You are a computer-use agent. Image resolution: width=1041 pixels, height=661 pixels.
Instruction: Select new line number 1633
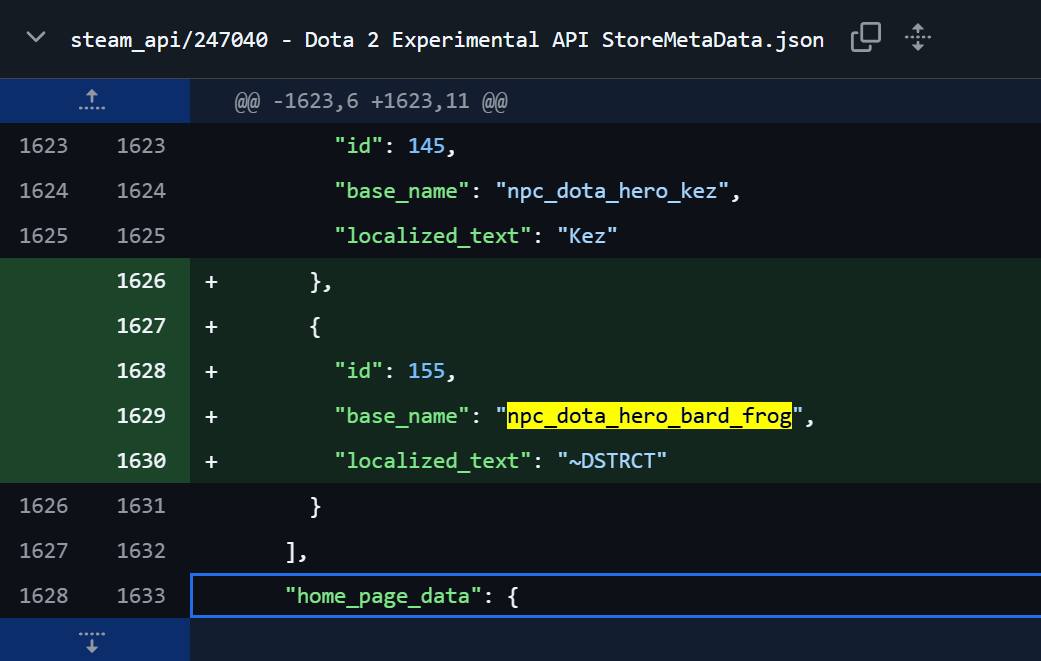click(141, 595)
